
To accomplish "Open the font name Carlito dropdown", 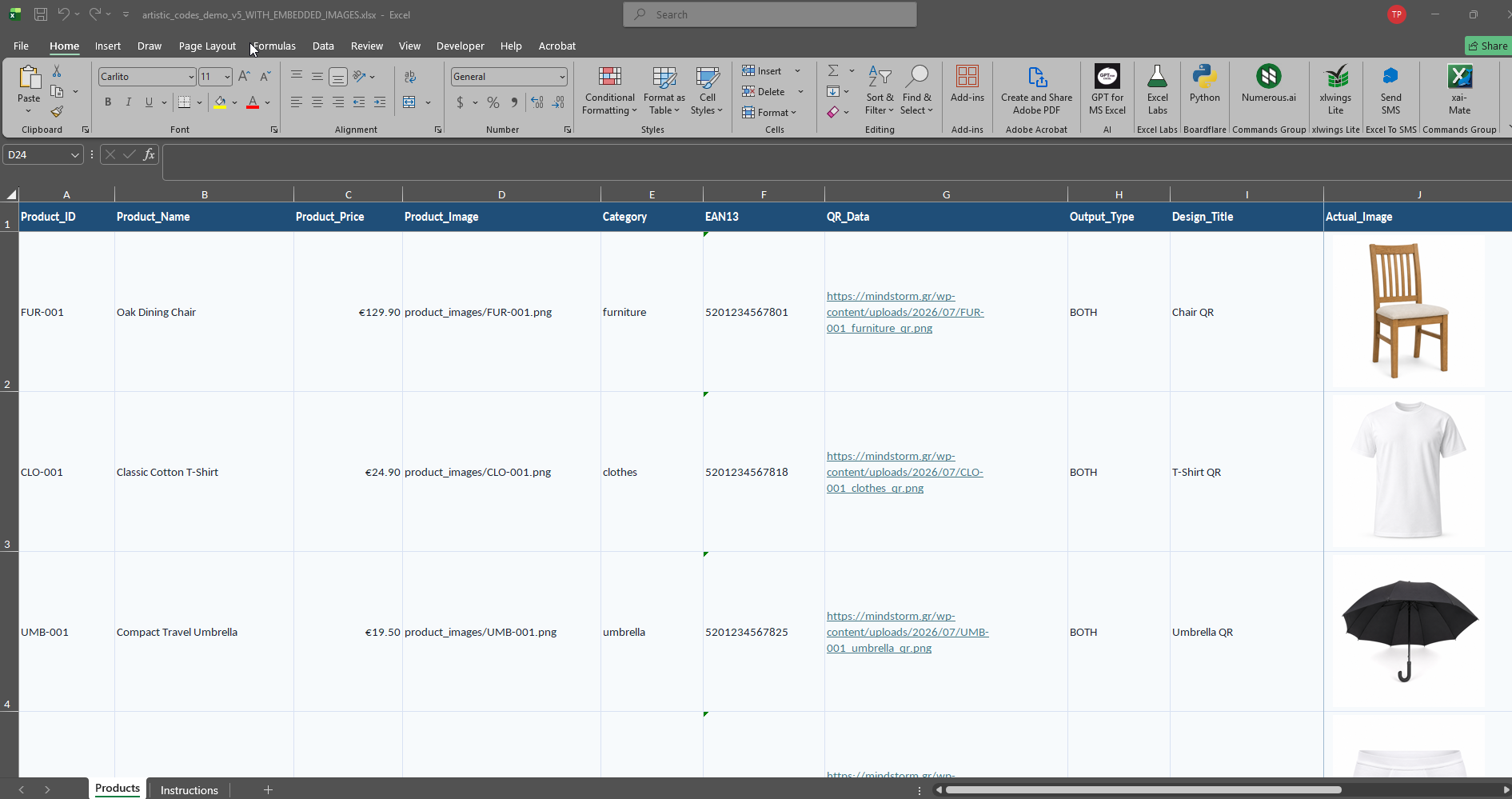I will pyautogui.click(x=191, y=77).
